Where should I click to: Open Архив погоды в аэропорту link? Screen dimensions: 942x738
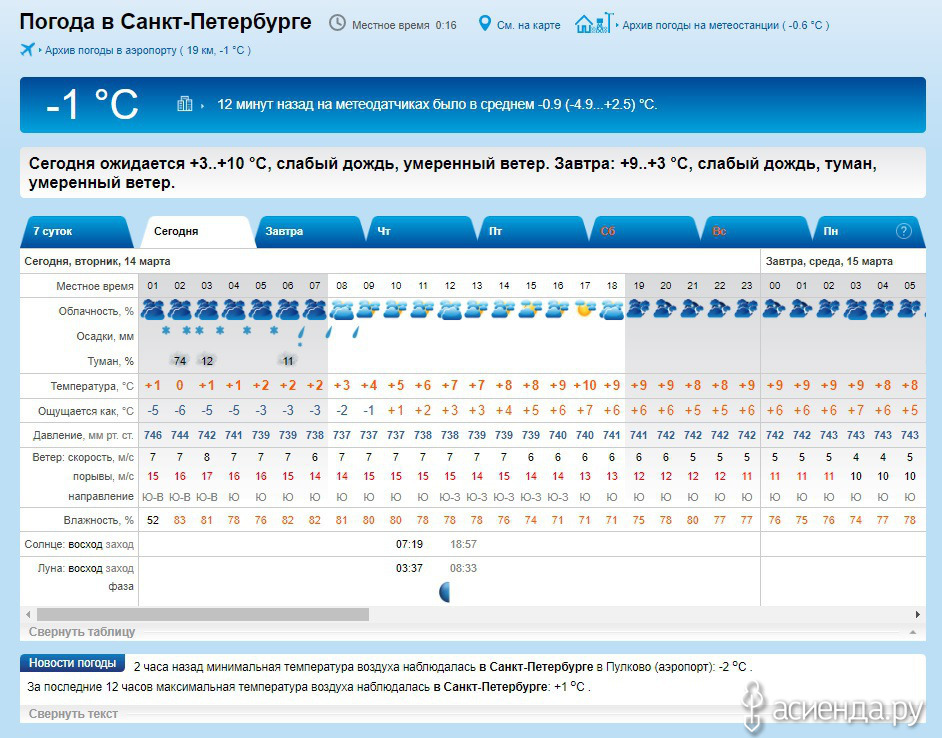tap(148, 50)
